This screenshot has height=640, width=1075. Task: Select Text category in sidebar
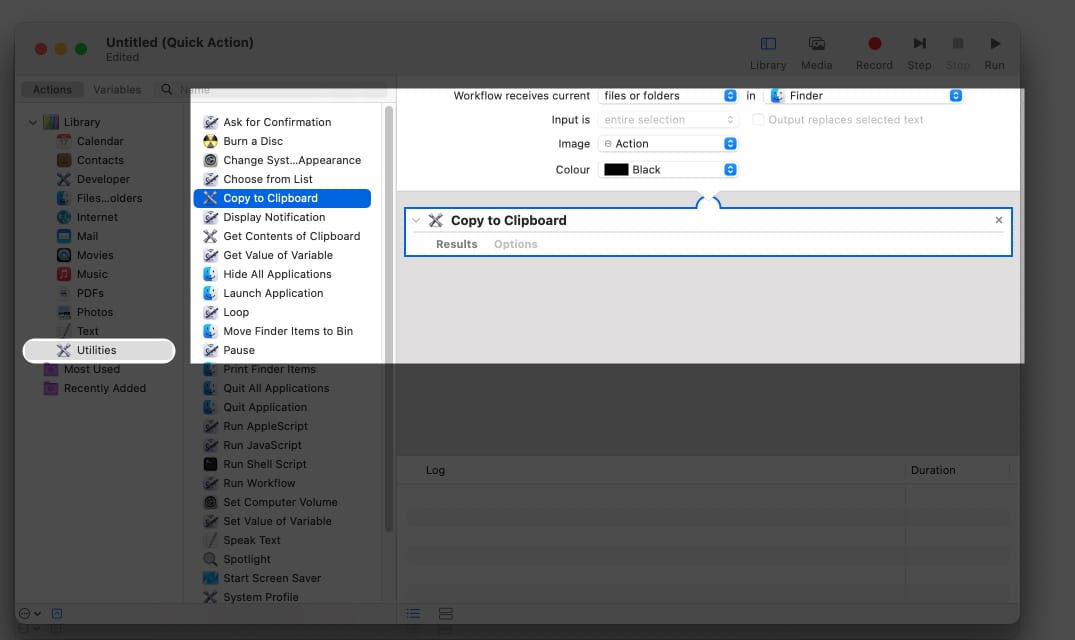tap(87, 332)
